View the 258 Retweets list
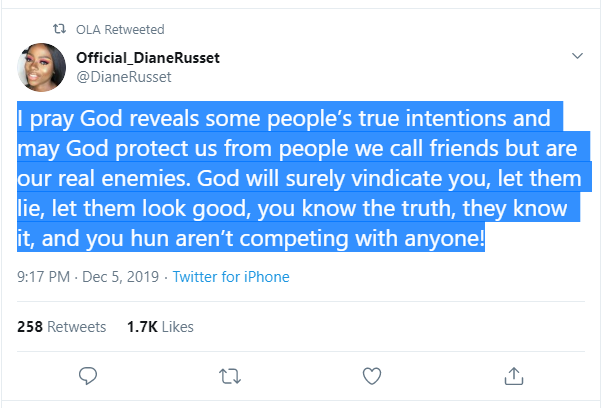604x408 pixels. click(62, 326)
